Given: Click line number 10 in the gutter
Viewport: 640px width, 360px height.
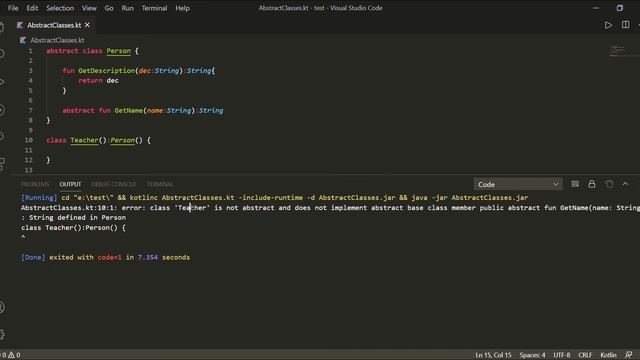Looking at the screenshot, I should pos(29,140).
